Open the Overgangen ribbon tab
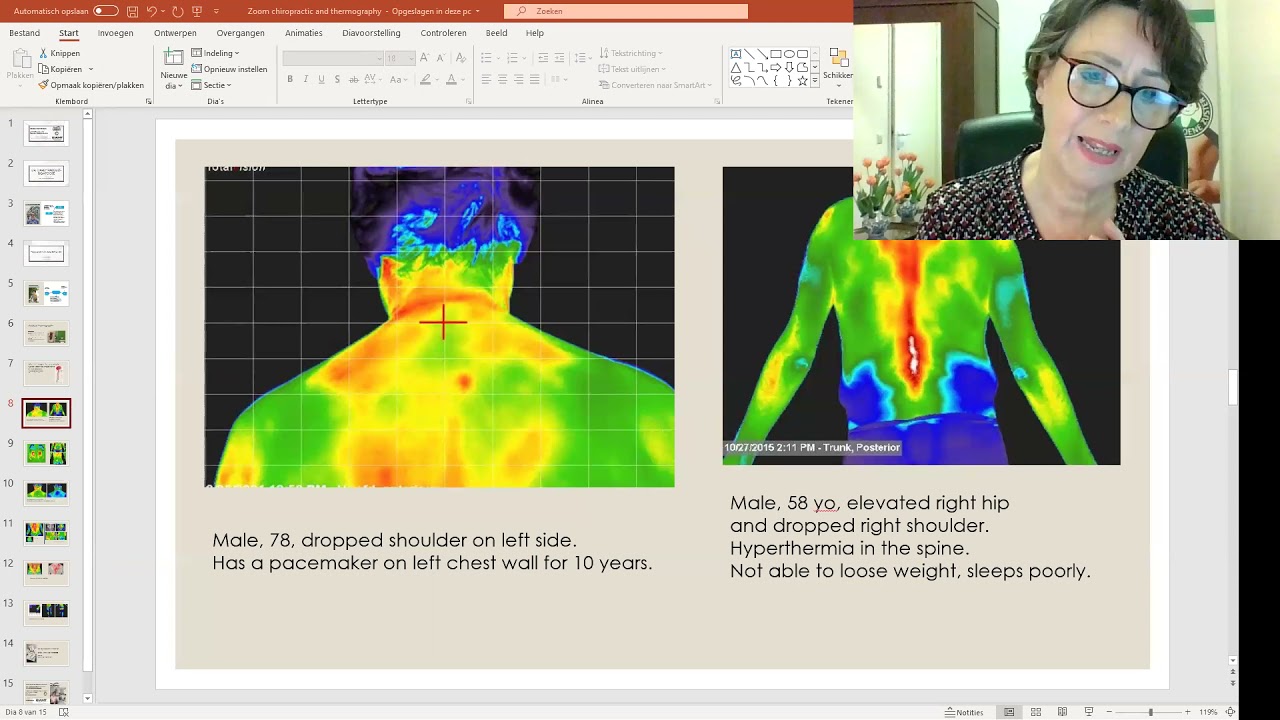This screenshot has height=720, width=1280. pos(241,33)
